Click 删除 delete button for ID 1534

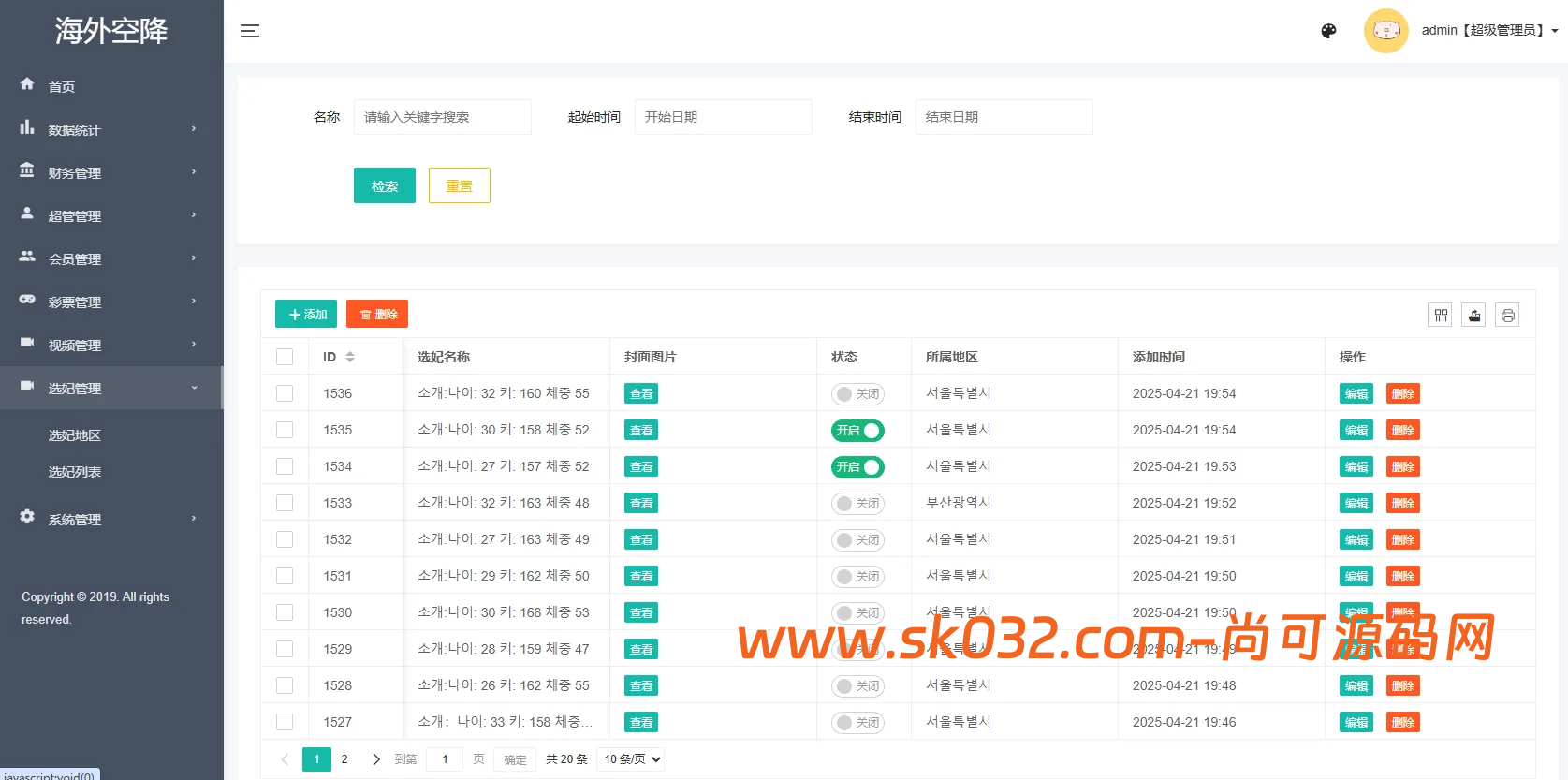pos(1403,467)
